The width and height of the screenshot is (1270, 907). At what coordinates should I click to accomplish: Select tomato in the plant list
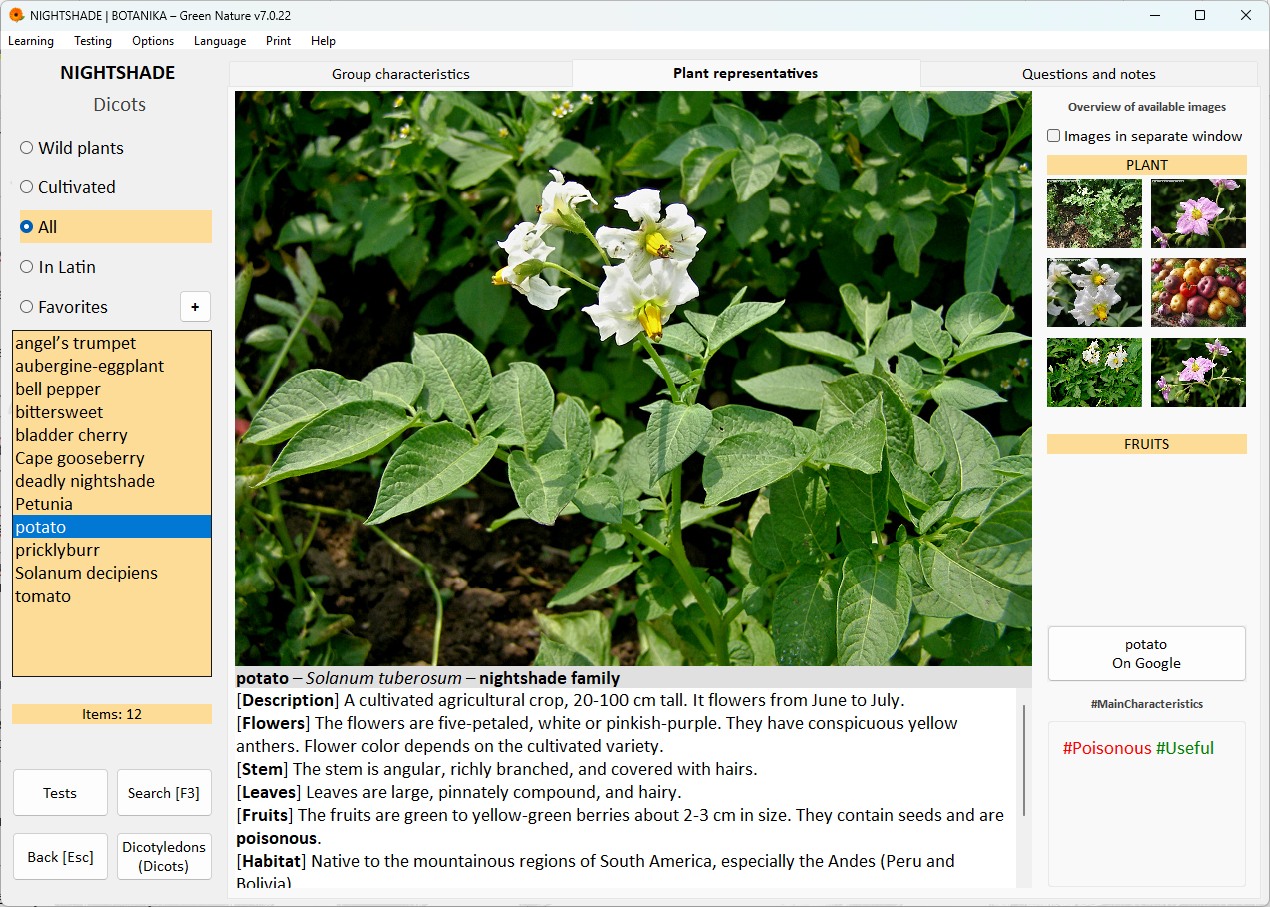pyautogui.click(x=112, y=596)
